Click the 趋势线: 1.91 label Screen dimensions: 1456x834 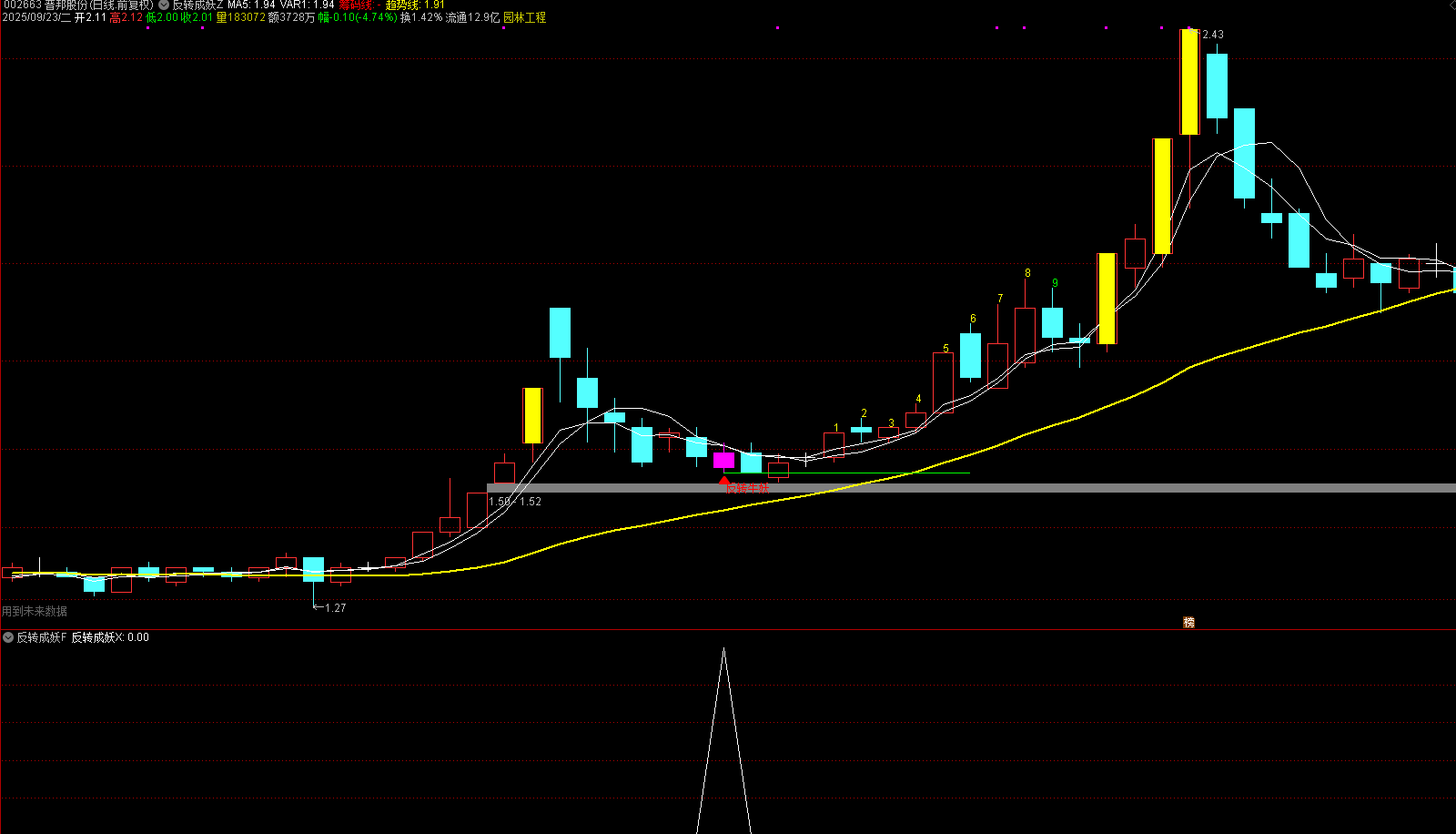coord(415,5)
